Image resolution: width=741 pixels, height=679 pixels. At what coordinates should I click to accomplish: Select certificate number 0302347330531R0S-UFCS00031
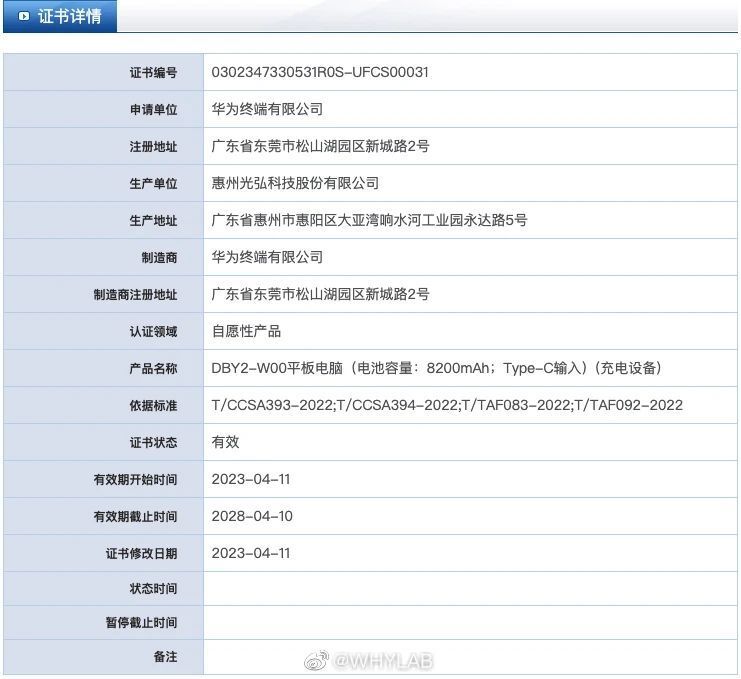click(320, 72)
